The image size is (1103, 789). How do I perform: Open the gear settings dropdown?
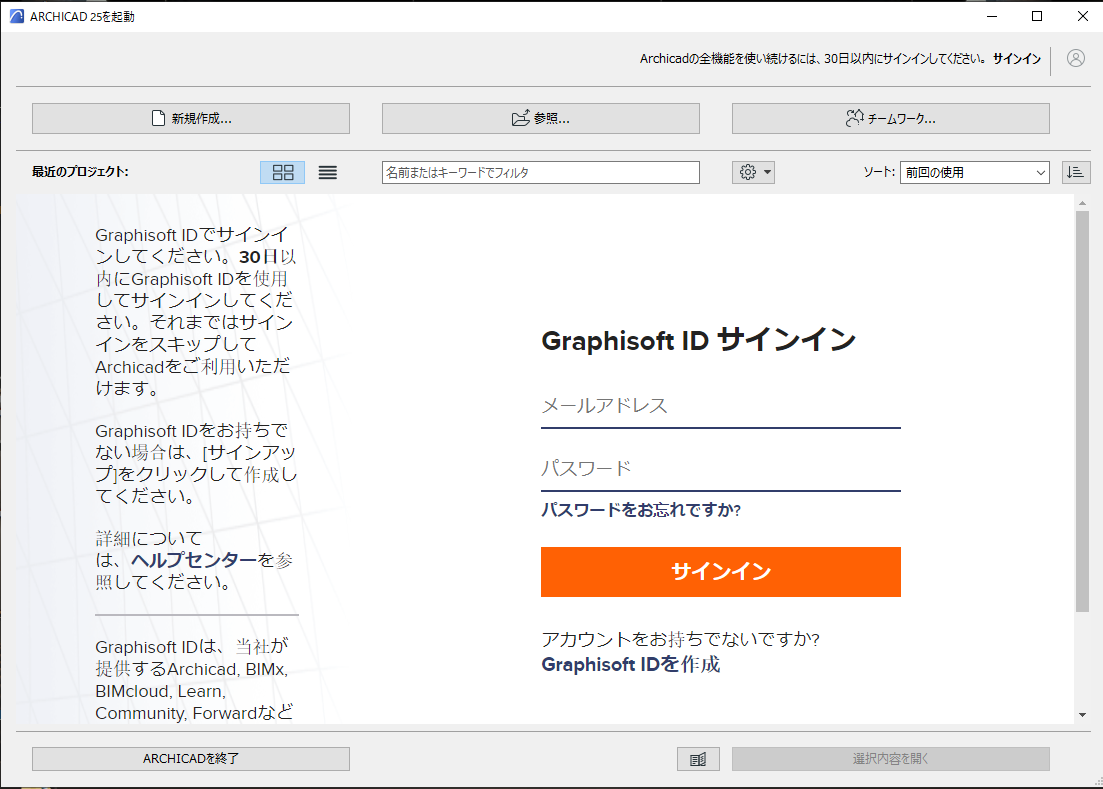click(753, 172)
